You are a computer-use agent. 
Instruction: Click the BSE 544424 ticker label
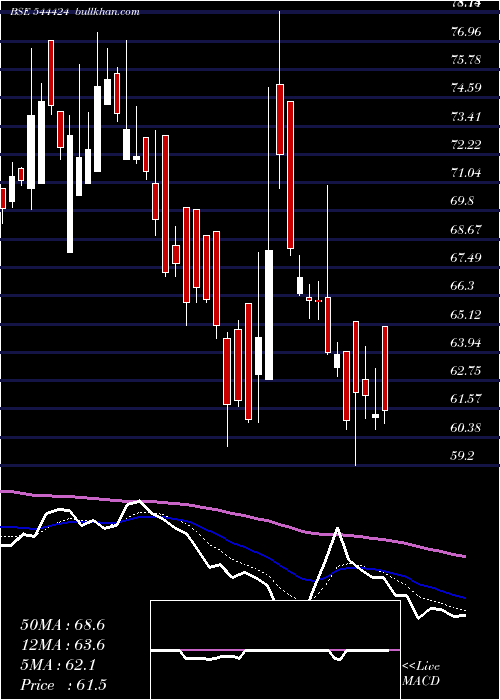click(x=40, y=12)
